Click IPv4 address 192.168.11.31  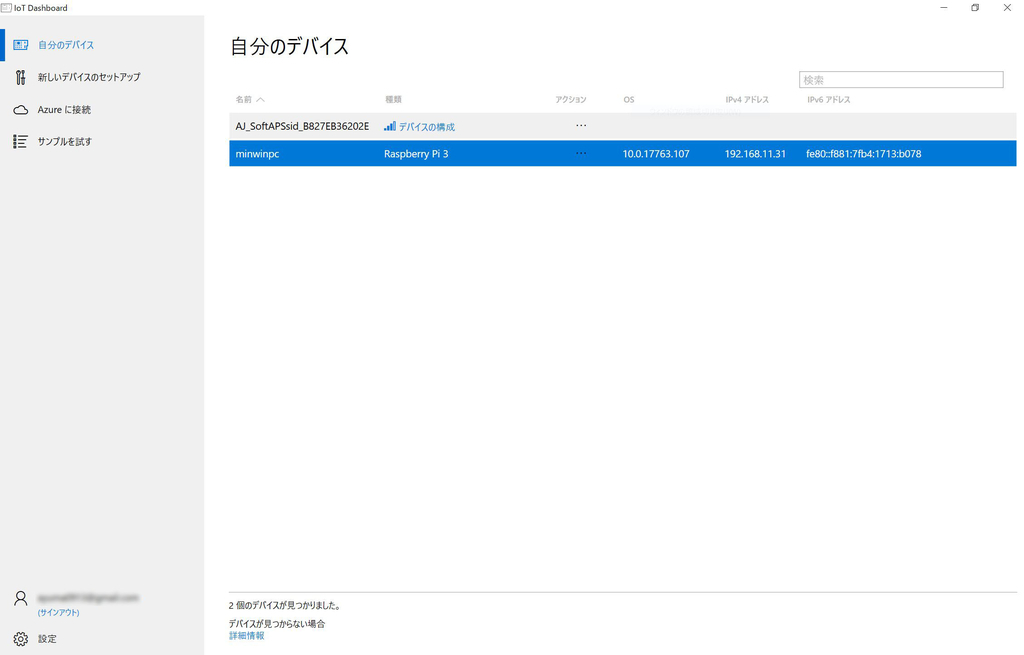tap(755, 154)
